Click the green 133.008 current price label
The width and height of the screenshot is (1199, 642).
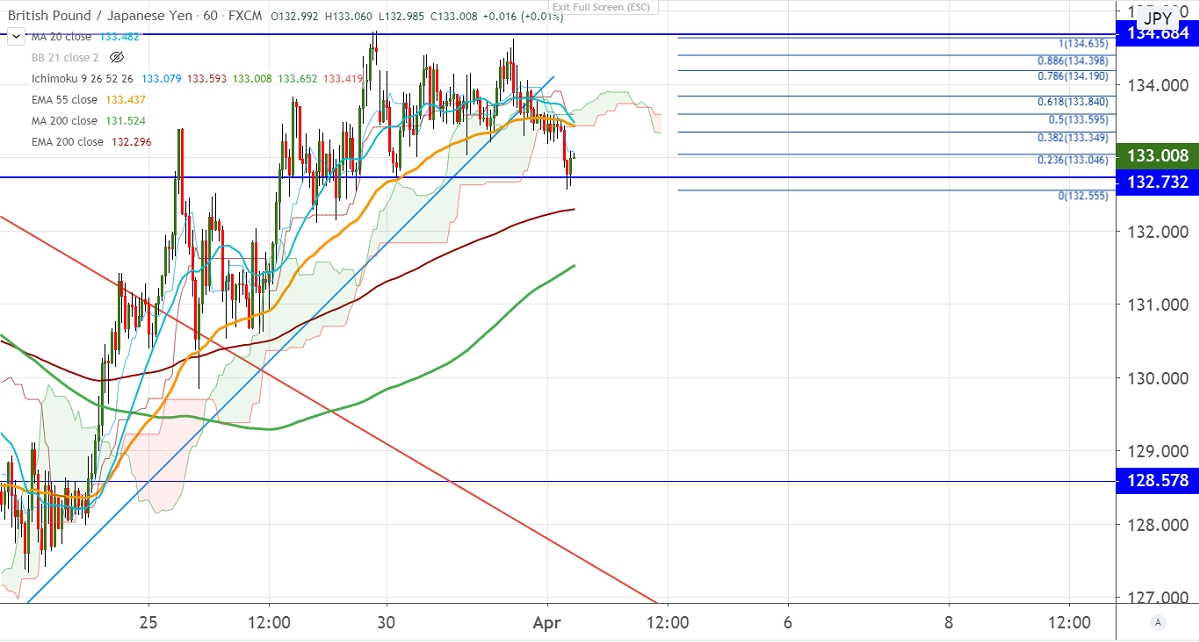[x=1158, y=155]
